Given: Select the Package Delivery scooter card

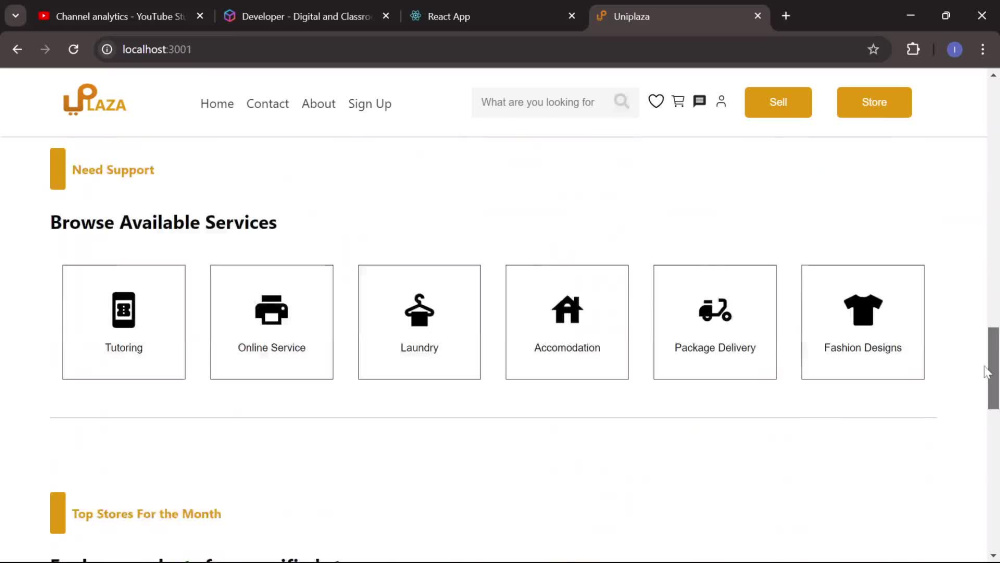Looking at the screenshot, I should pos(715,322).
